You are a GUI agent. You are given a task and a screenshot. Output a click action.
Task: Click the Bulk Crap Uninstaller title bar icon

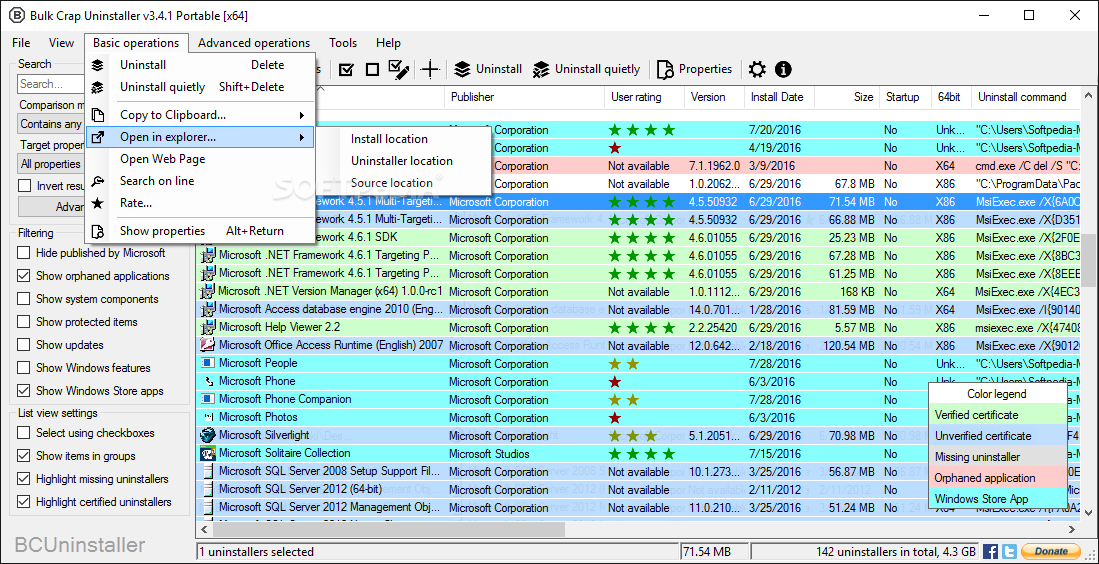(x=15, y=15)
